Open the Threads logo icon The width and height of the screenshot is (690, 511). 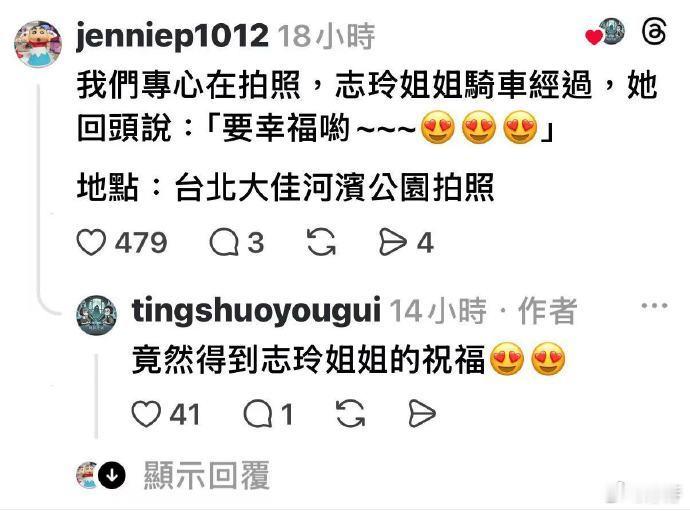pyautogui.click(x=654, y=32)
